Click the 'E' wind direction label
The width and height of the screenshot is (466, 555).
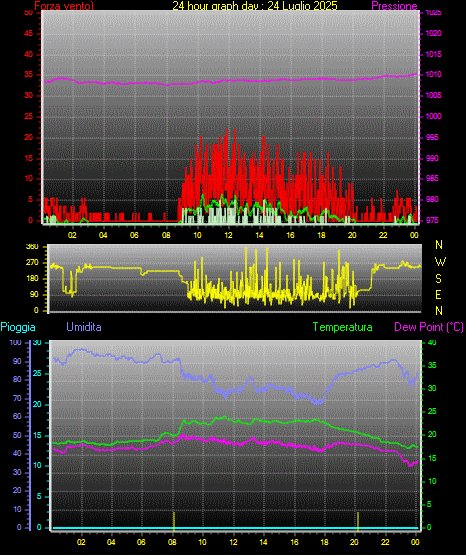pos(438,294)
